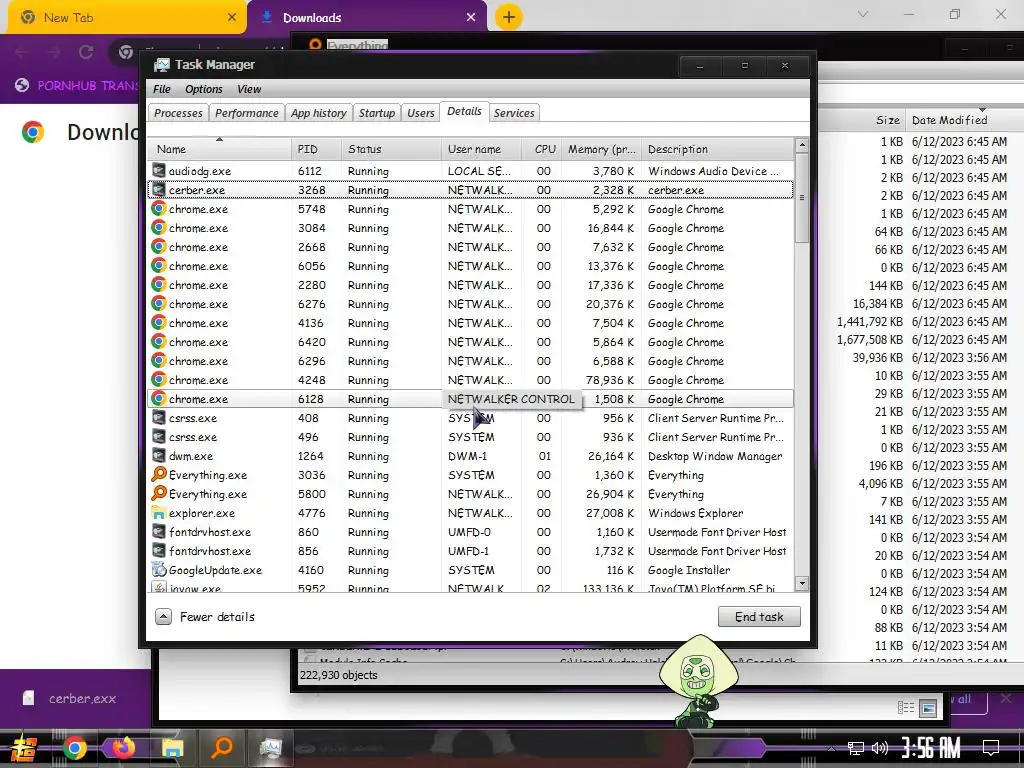The height and width of the screenshot is (768, 1024).
Task: Open the View menu in Task Manager
Action: click(x=249, y=89)
